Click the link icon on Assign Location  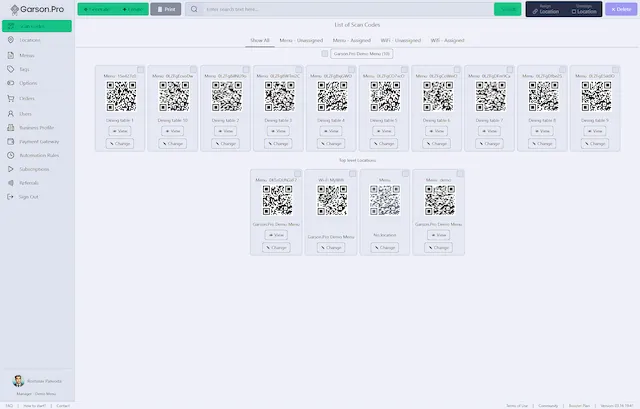pyautogui.click(x=535, y=11)
